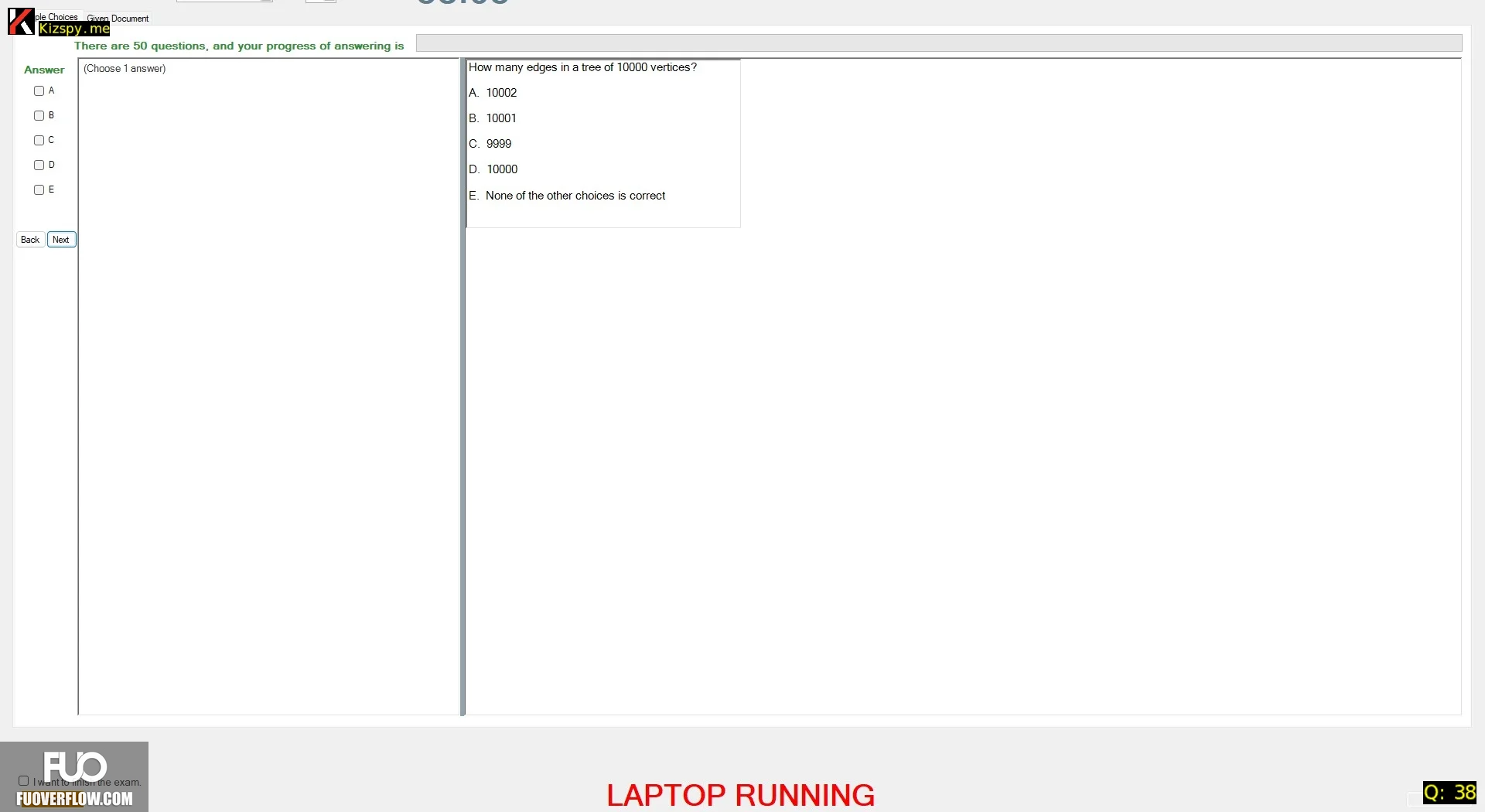This screenshot has width=1485, height=812.
Task: Tick answer checkbox D
Action: (39, 165)
